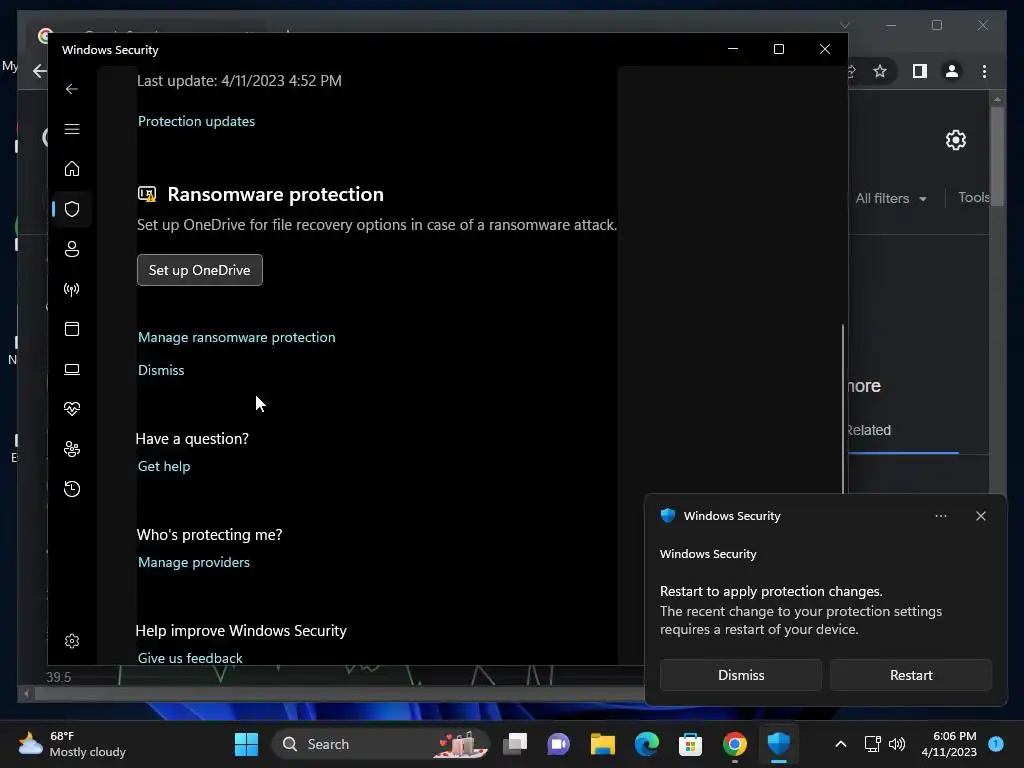Toggle the Chrome side panel icon

point(920,71)
